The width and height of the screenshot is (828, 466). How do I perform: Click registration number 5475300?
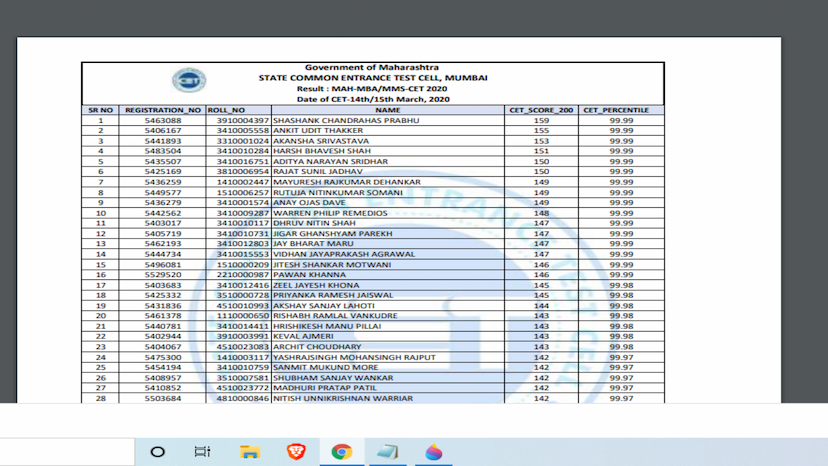(x=163, y=358)
